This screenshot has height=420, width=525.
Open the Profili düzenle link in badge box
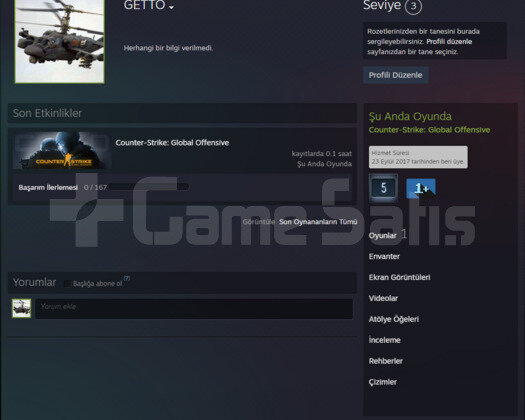(449, 42)
